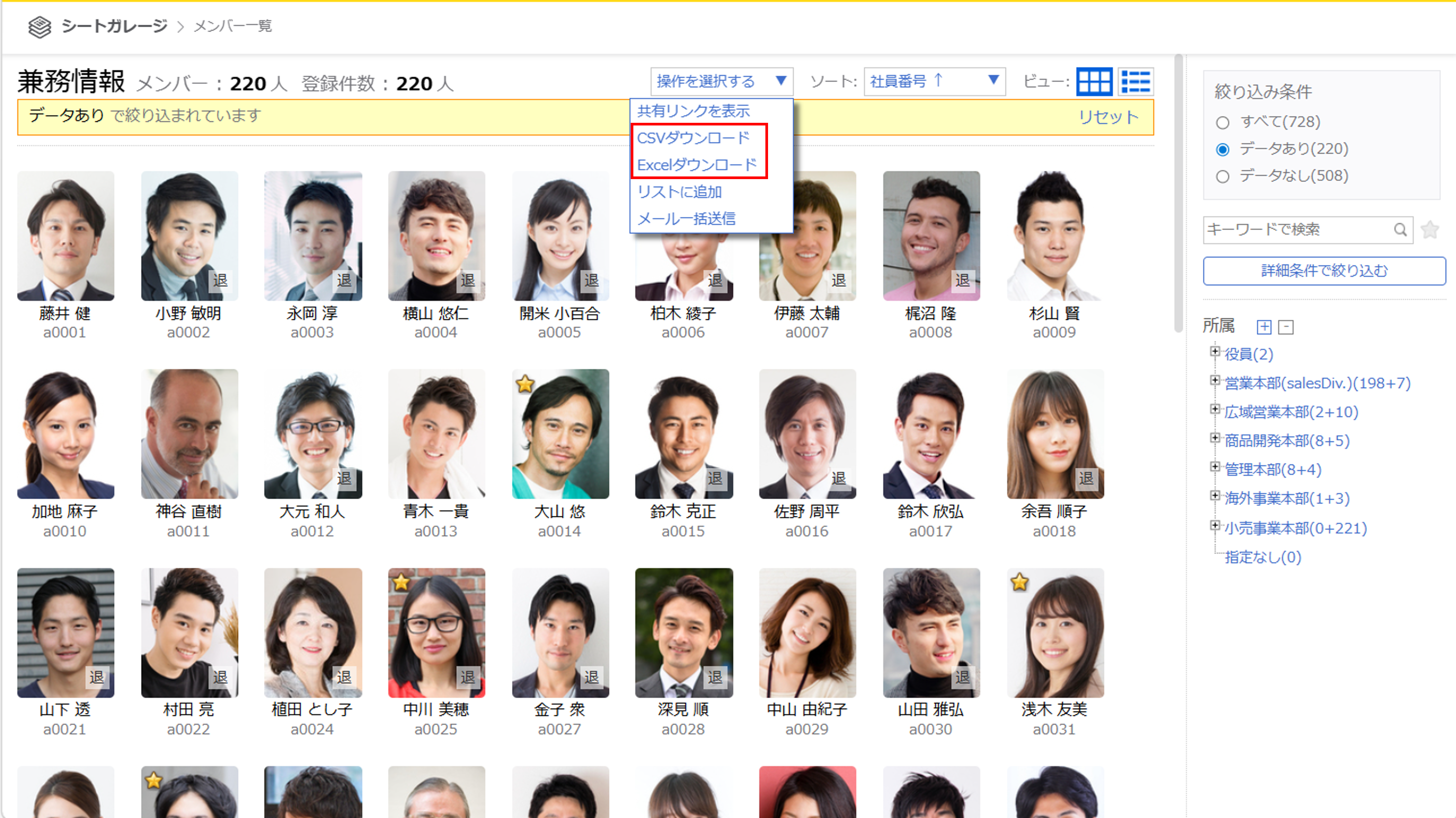The image size is (1456, 818).
Task: Choose メール一括送信 from the menu
Action: (686, 219)
